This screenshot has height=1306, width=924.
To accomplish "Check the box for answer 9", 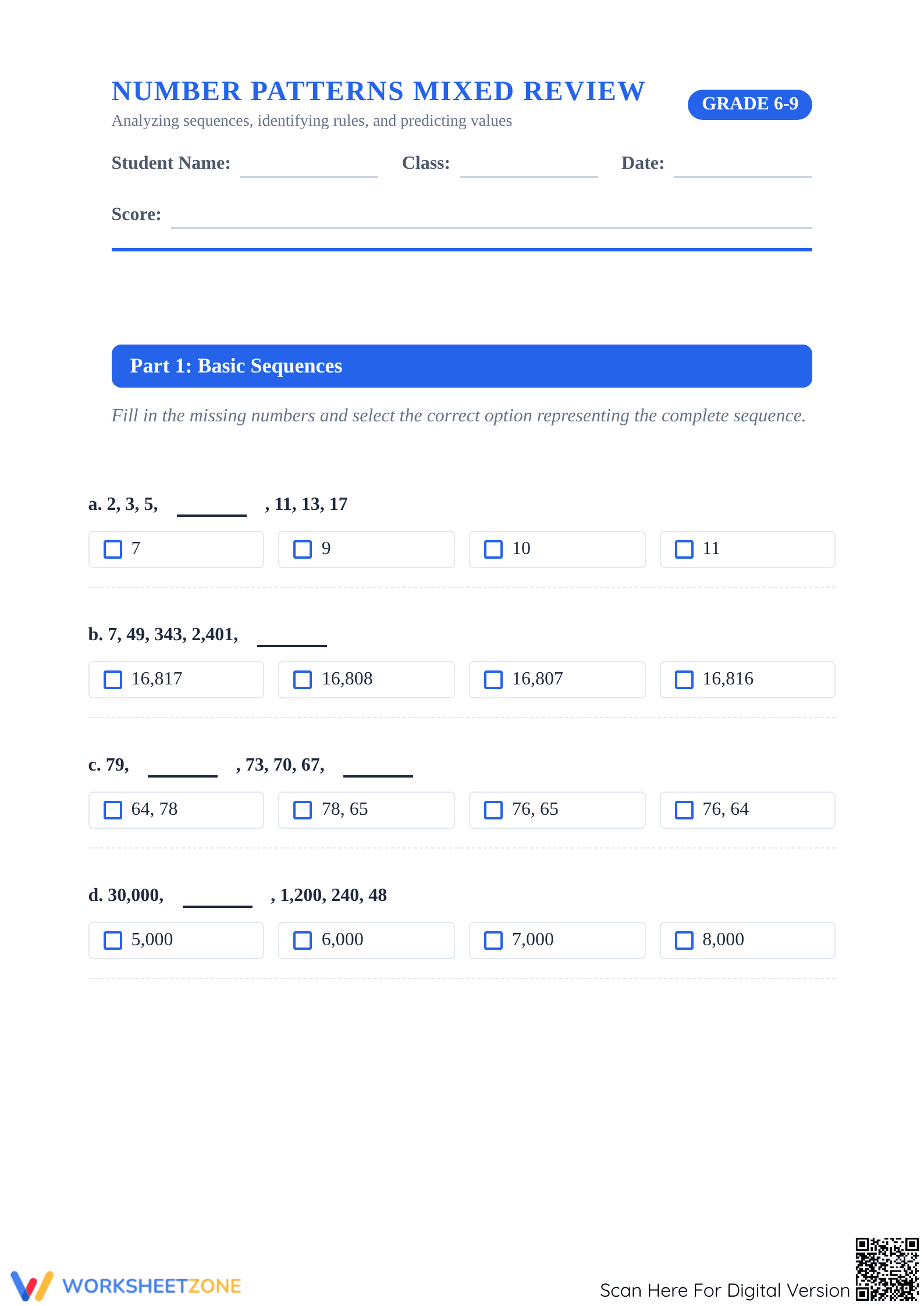I will tap(303, 549).
